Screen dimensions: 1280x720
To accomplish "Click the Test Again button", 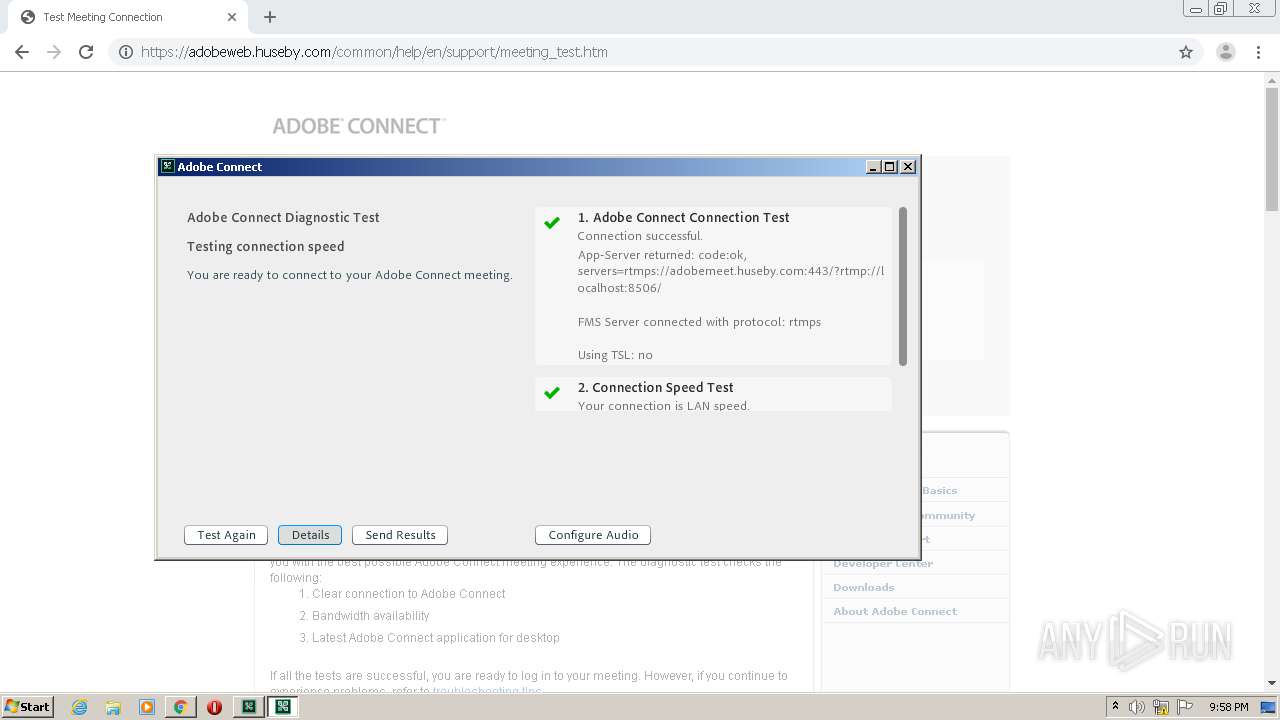I will point(226,535).
